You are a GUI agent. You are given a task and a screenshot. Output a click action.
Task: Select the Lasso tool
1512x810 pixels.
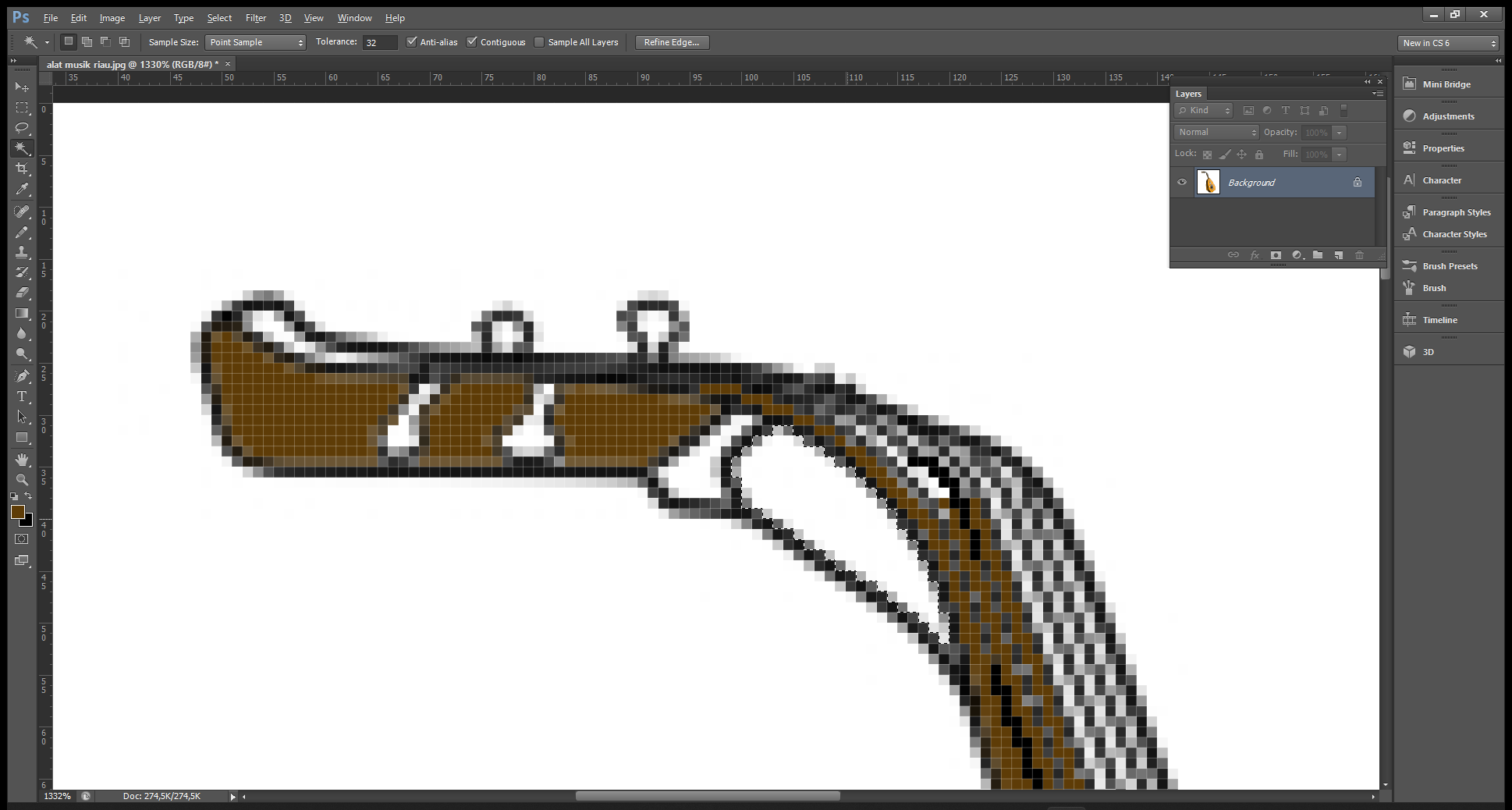(22, 128)
